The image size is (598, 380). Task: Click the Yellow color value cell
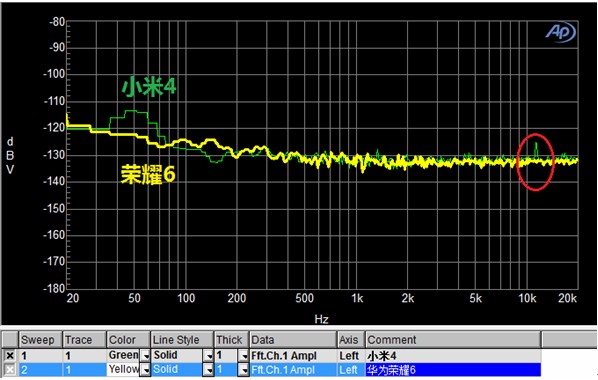pyautogui.click(x=124, y=369)
